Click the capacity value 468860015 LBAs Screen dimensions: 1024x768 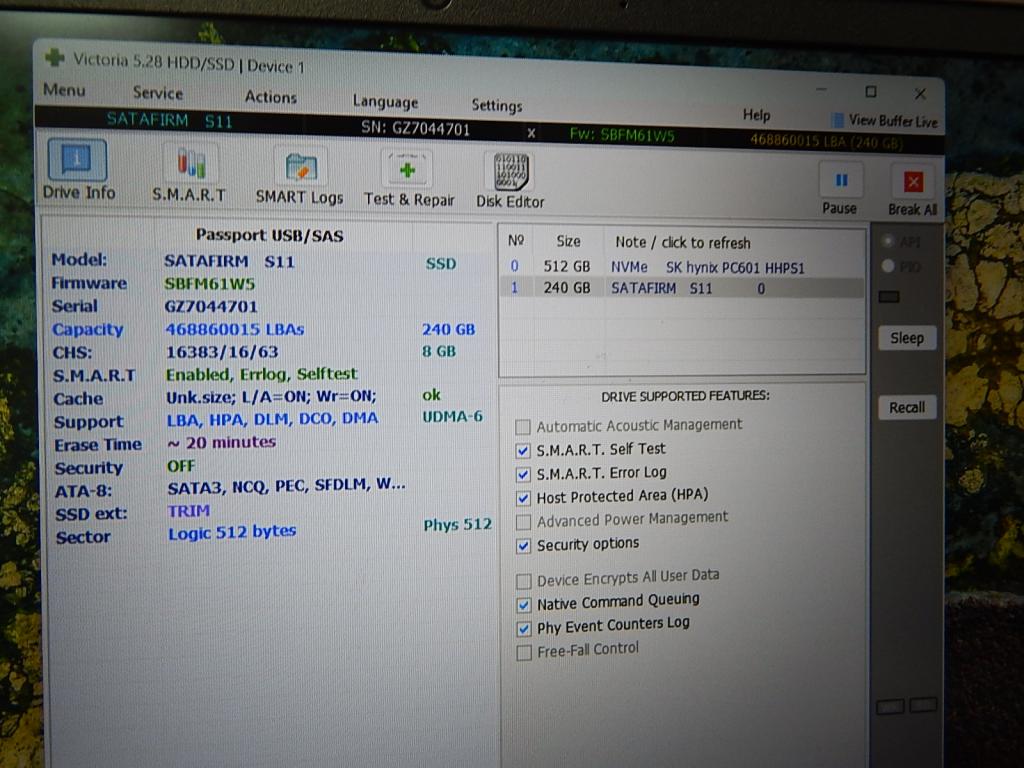click(234, 329)
